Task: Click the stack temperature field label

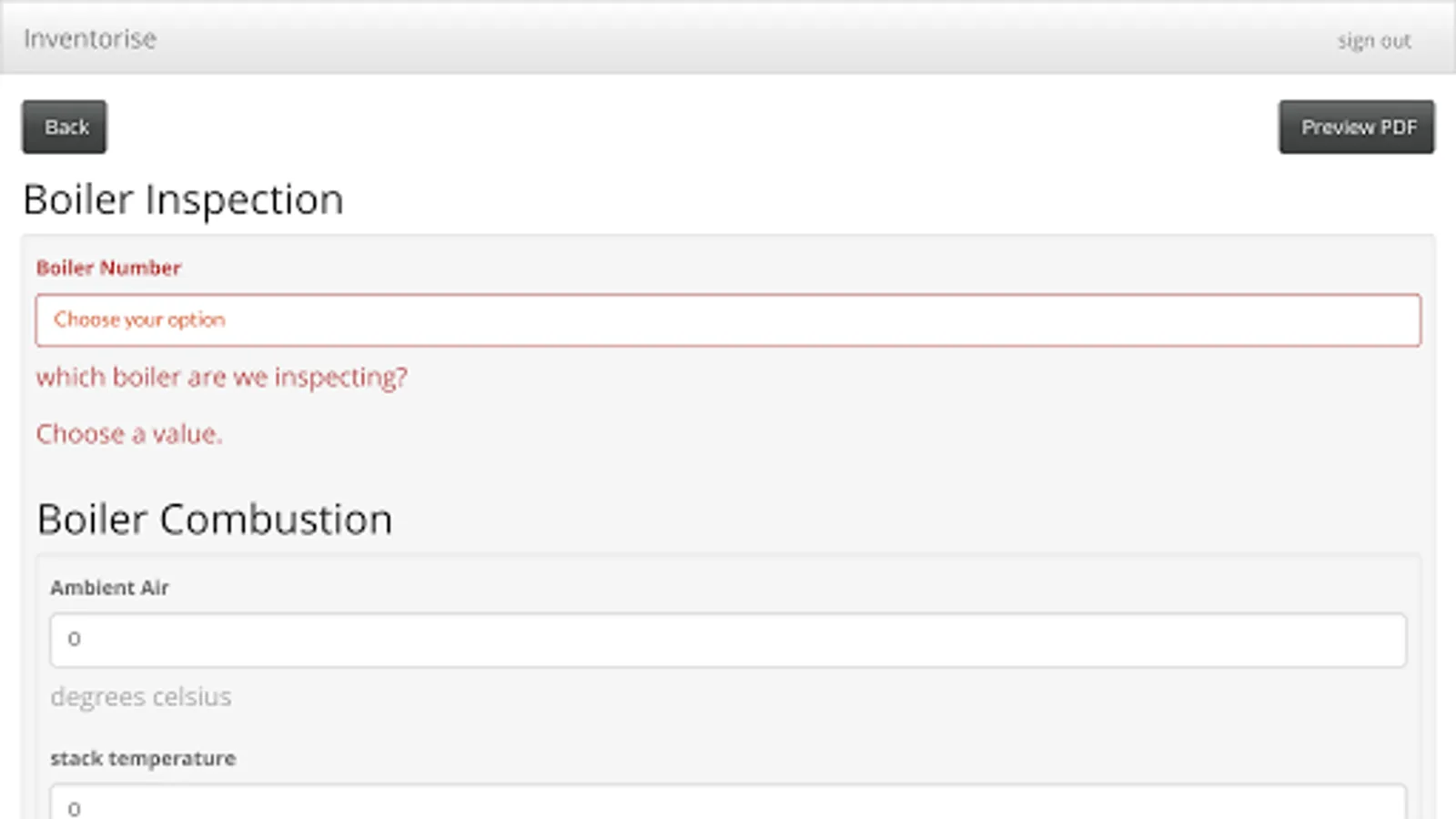Action: pos(143,759)
